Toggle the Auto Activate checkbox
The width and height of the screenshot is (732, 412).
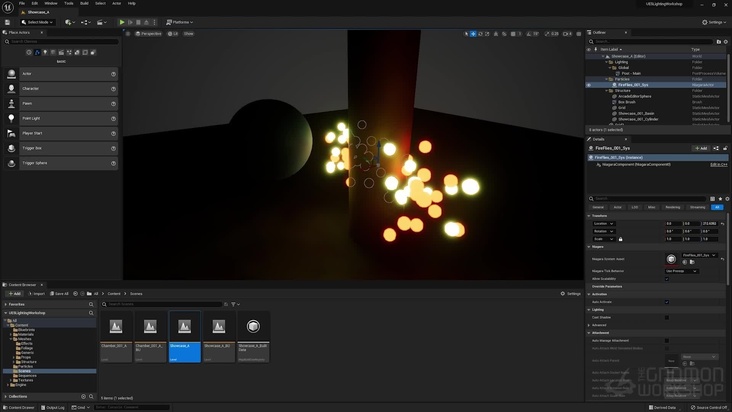click(667, 301)
